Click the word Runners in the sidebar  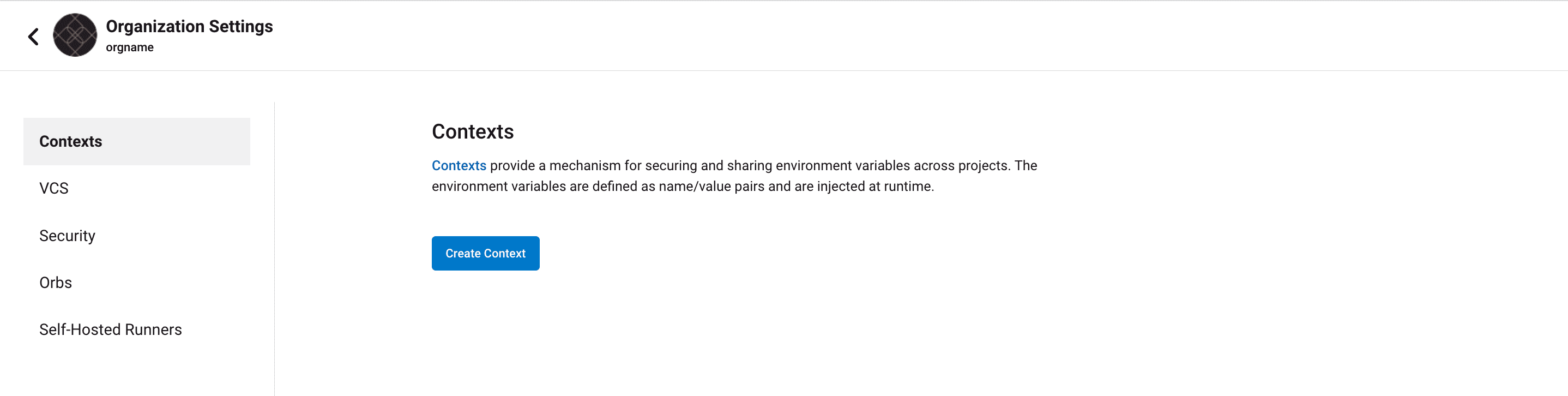coord(153,329)
